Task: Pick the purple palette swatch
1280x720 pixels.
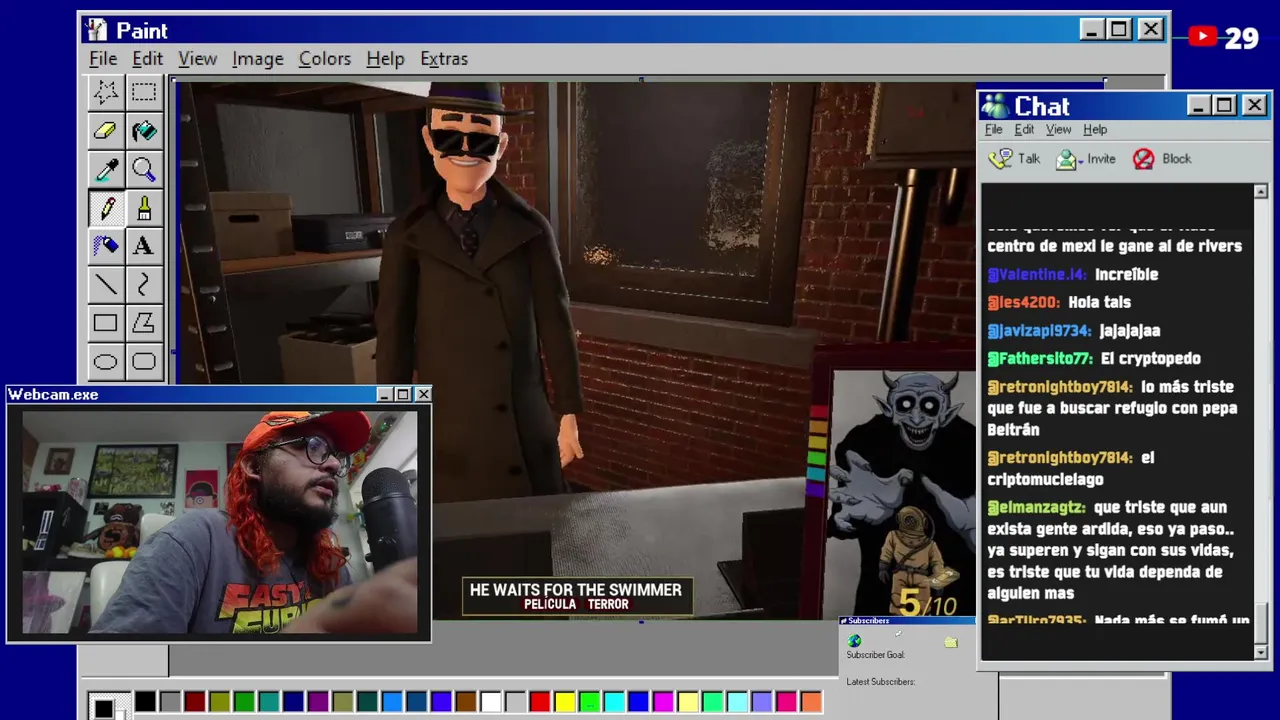Action: click(318, 702)
